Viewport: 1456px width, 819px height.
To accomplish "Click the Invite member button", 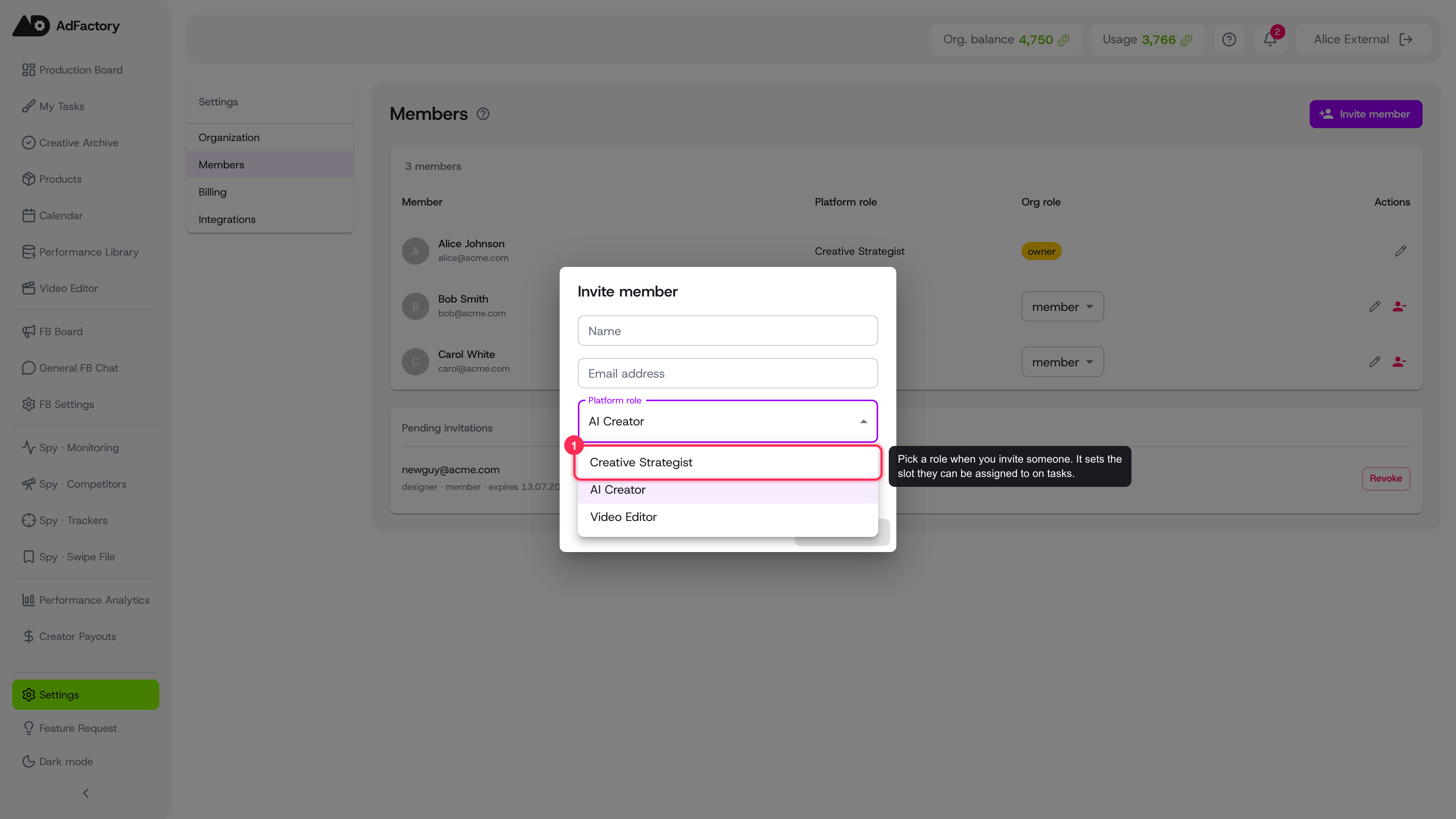I will [1365, 114].
